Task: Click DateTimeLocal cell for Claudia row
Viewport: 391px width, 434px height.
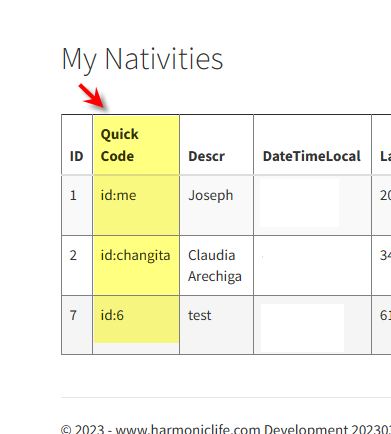Action: (312, 265)
